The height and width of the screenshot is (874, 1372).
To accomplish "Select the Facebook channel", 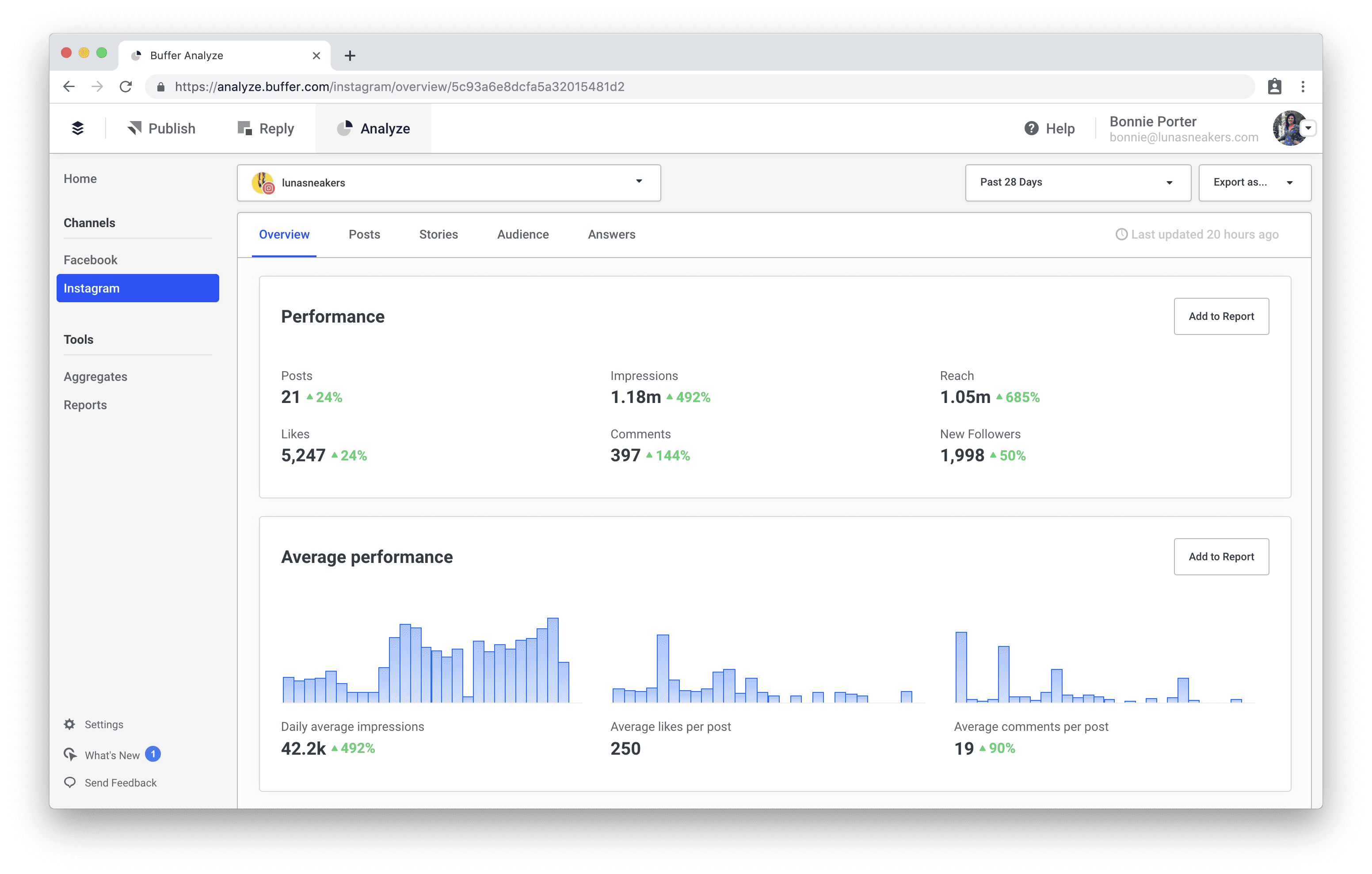I will pyautogui.click(x=90, y=259).
